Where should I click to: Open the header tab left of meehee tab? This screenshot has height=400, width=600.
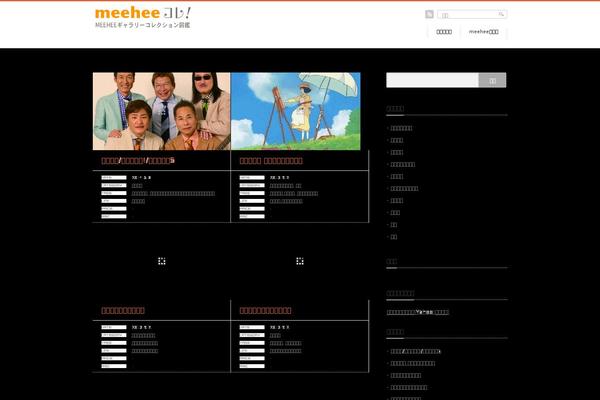click(x=444, y=32)
